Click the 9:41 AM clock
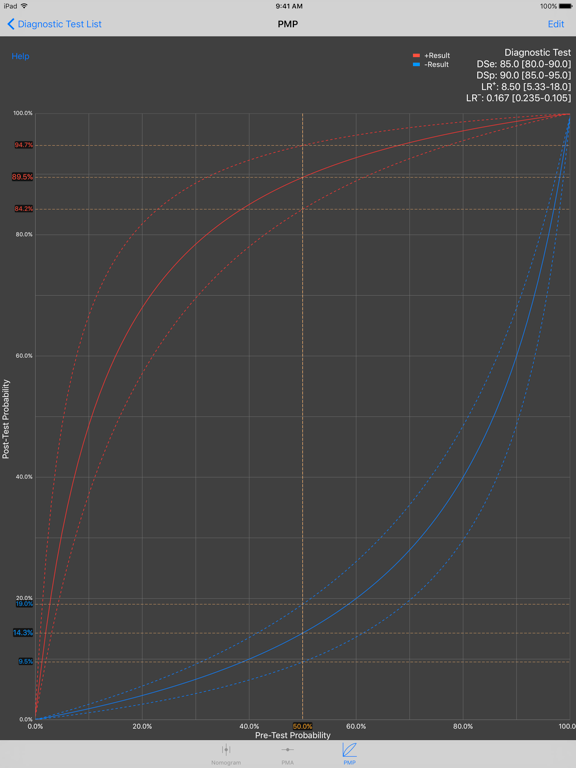576x768 pixels. (289, 6)
